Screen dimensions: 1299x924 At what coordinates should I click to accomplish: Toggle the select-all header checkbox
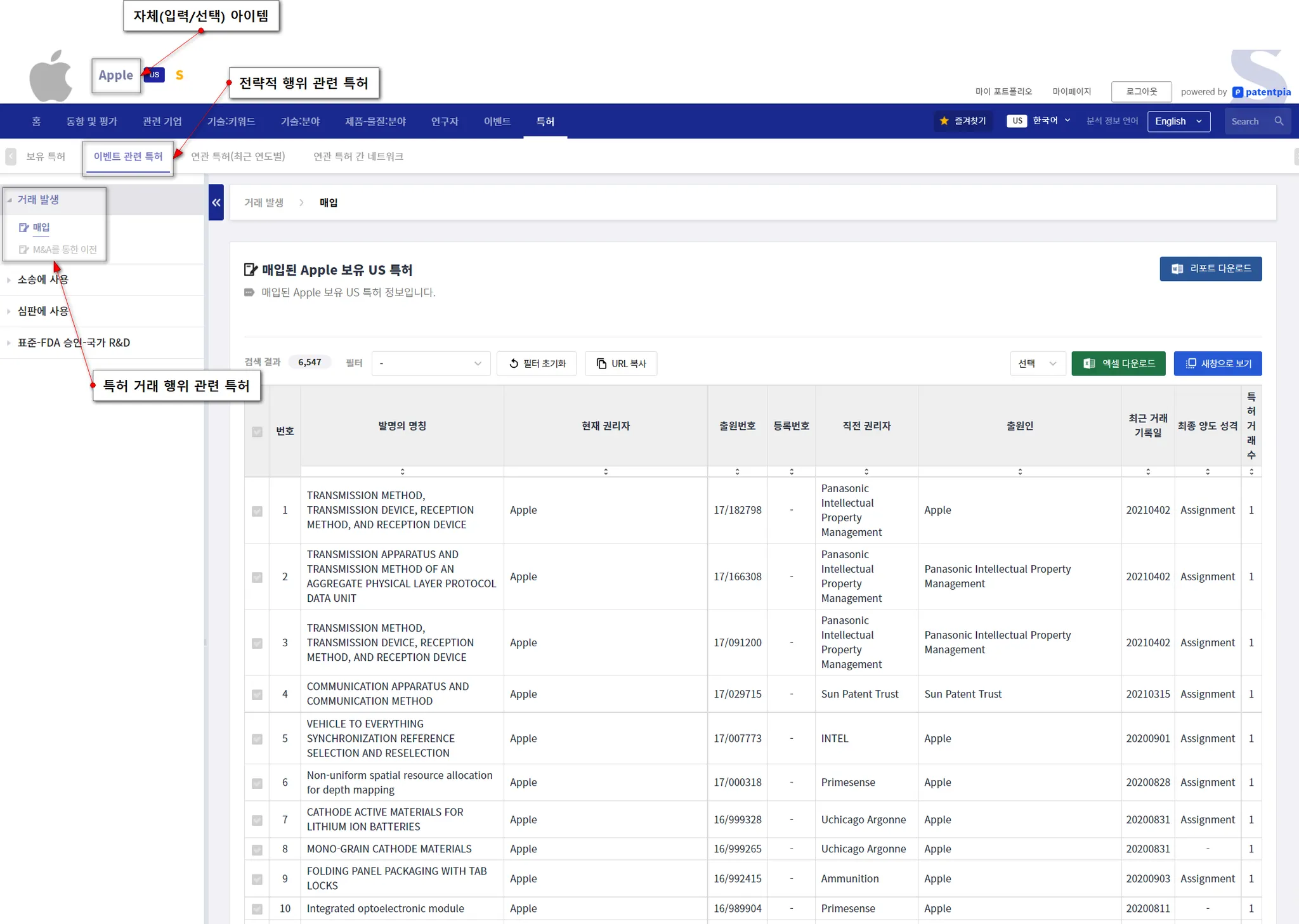[257, 432]
